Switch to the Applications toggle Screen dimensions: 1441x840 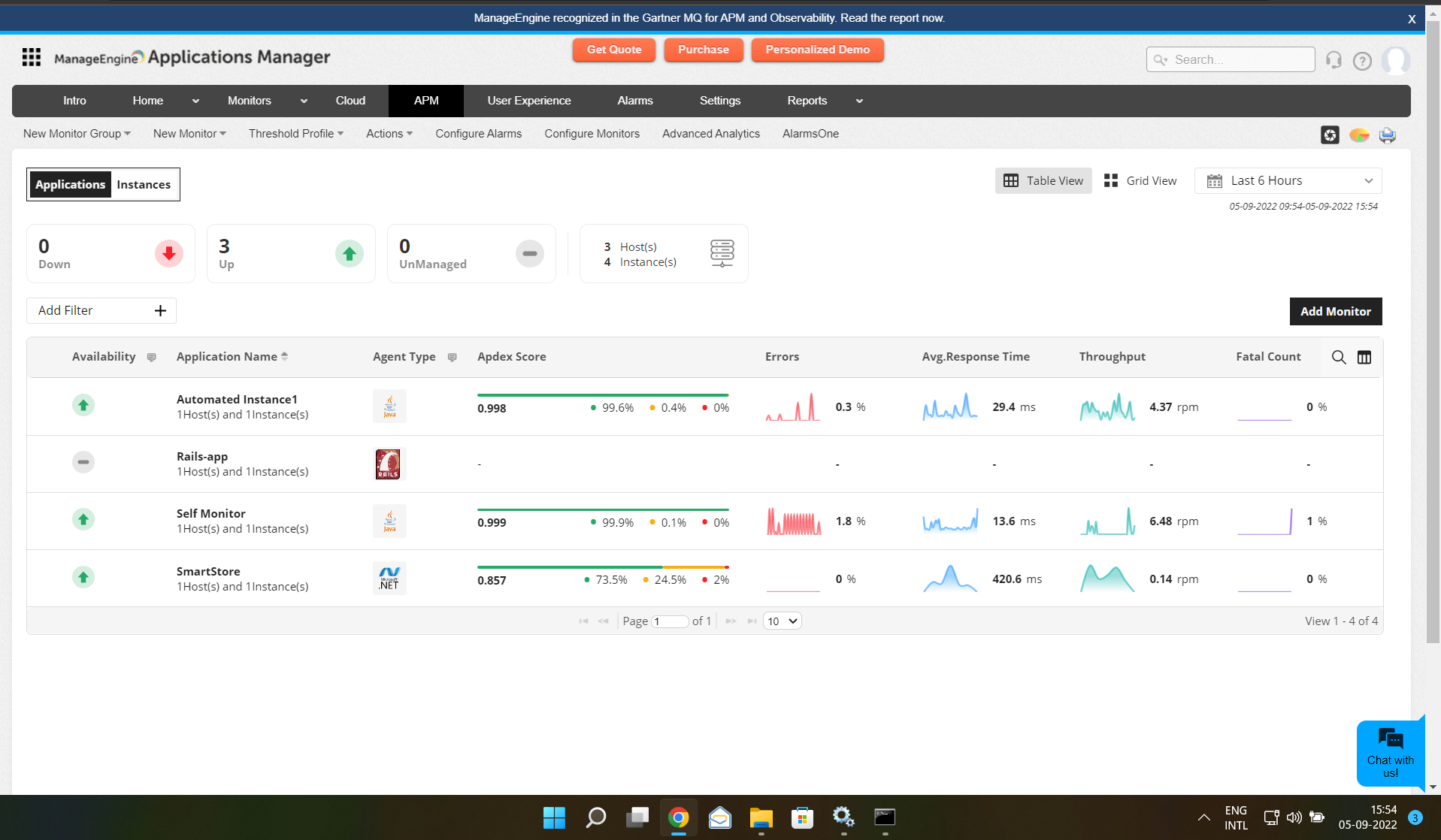70,185
